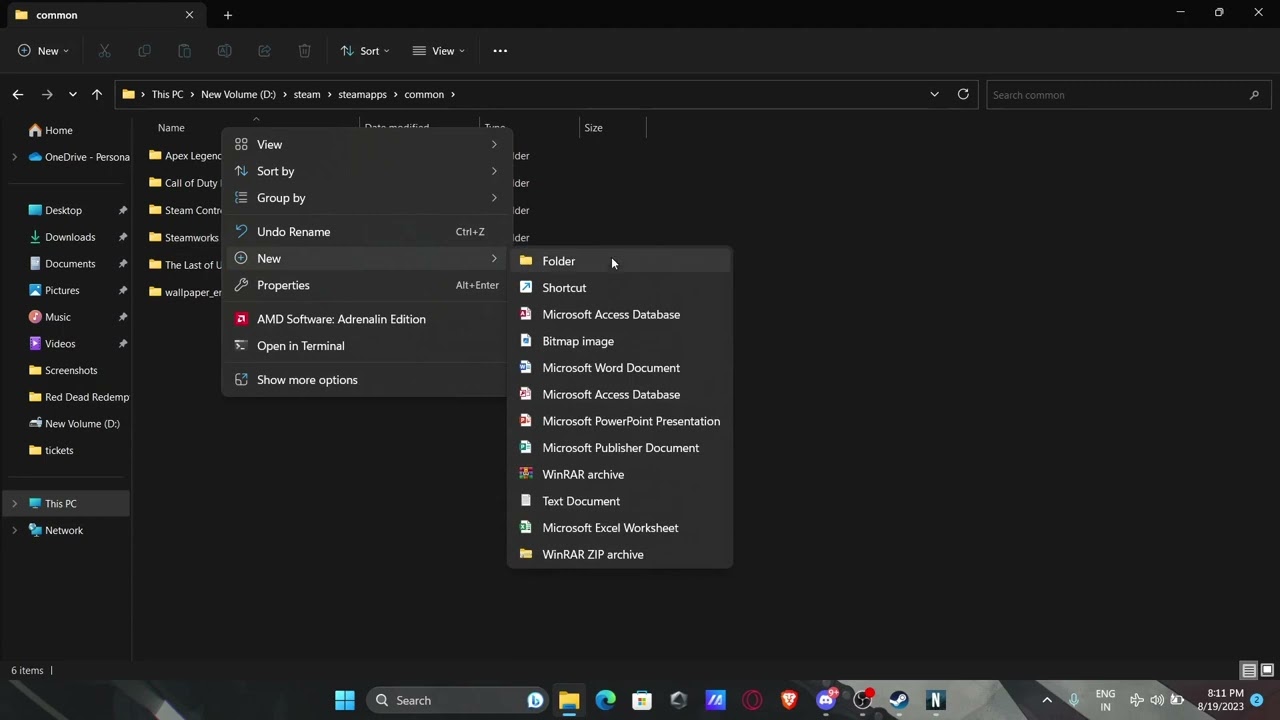
Task: Open Downloads in the sidebar
Action: click(70, 237)
